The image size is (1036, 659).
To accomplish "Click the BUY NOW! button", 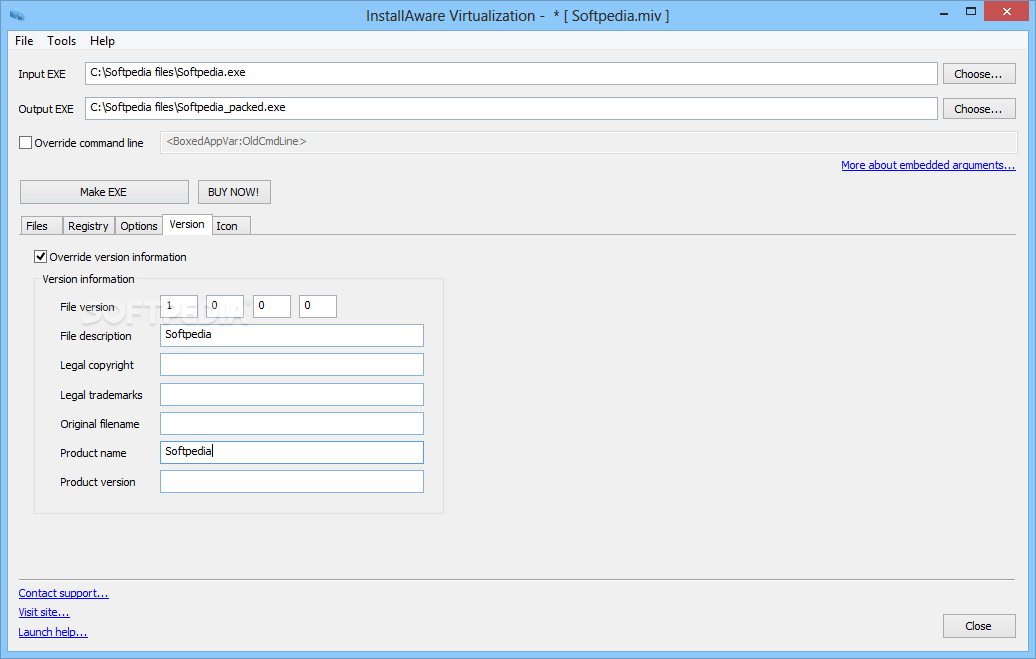I will (234, 192).
